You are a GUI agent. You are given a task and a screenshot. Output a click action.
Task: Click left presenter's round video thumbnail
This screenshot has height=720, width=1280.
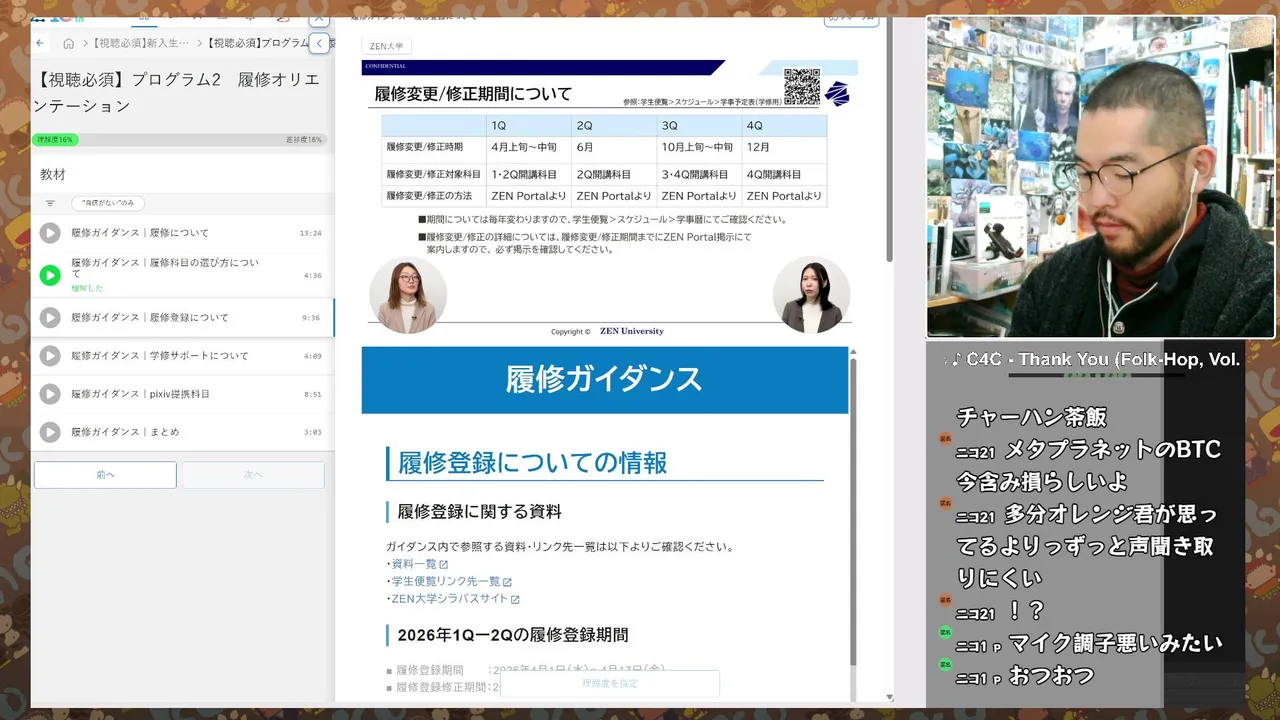coord(408,295)
